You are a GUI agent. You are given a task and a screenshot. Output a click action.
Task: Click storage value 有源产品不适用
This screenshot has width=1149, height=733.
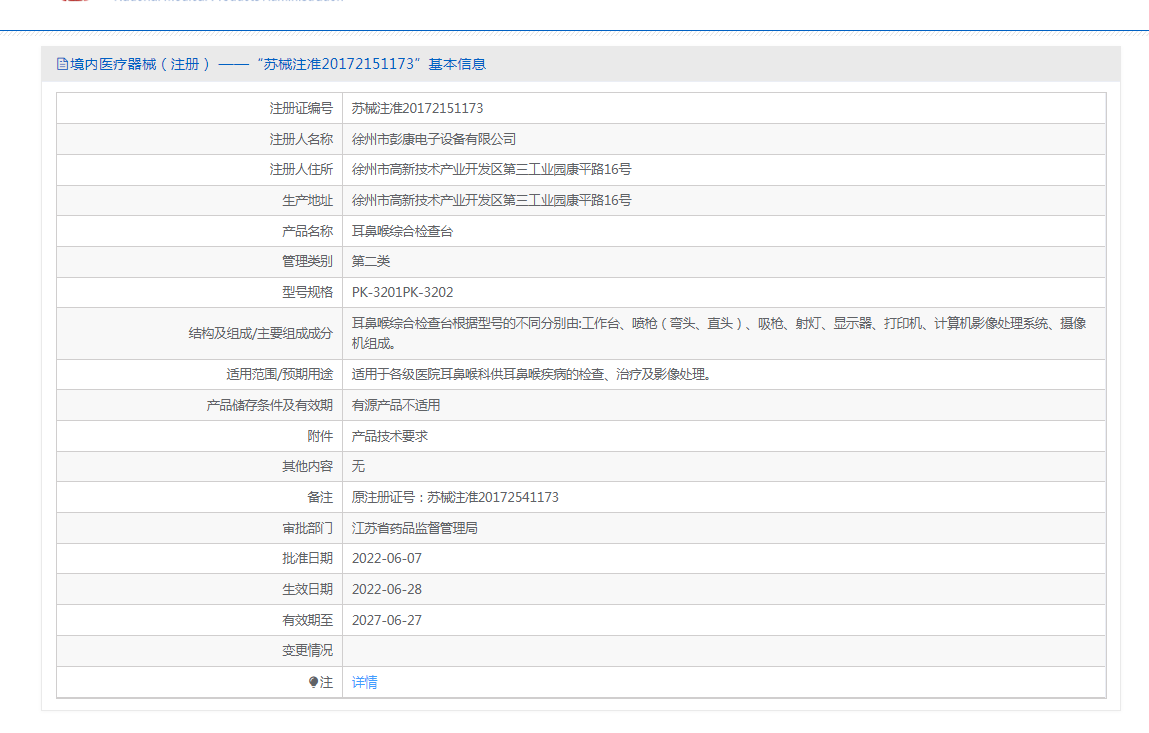(x=396, y=405)
